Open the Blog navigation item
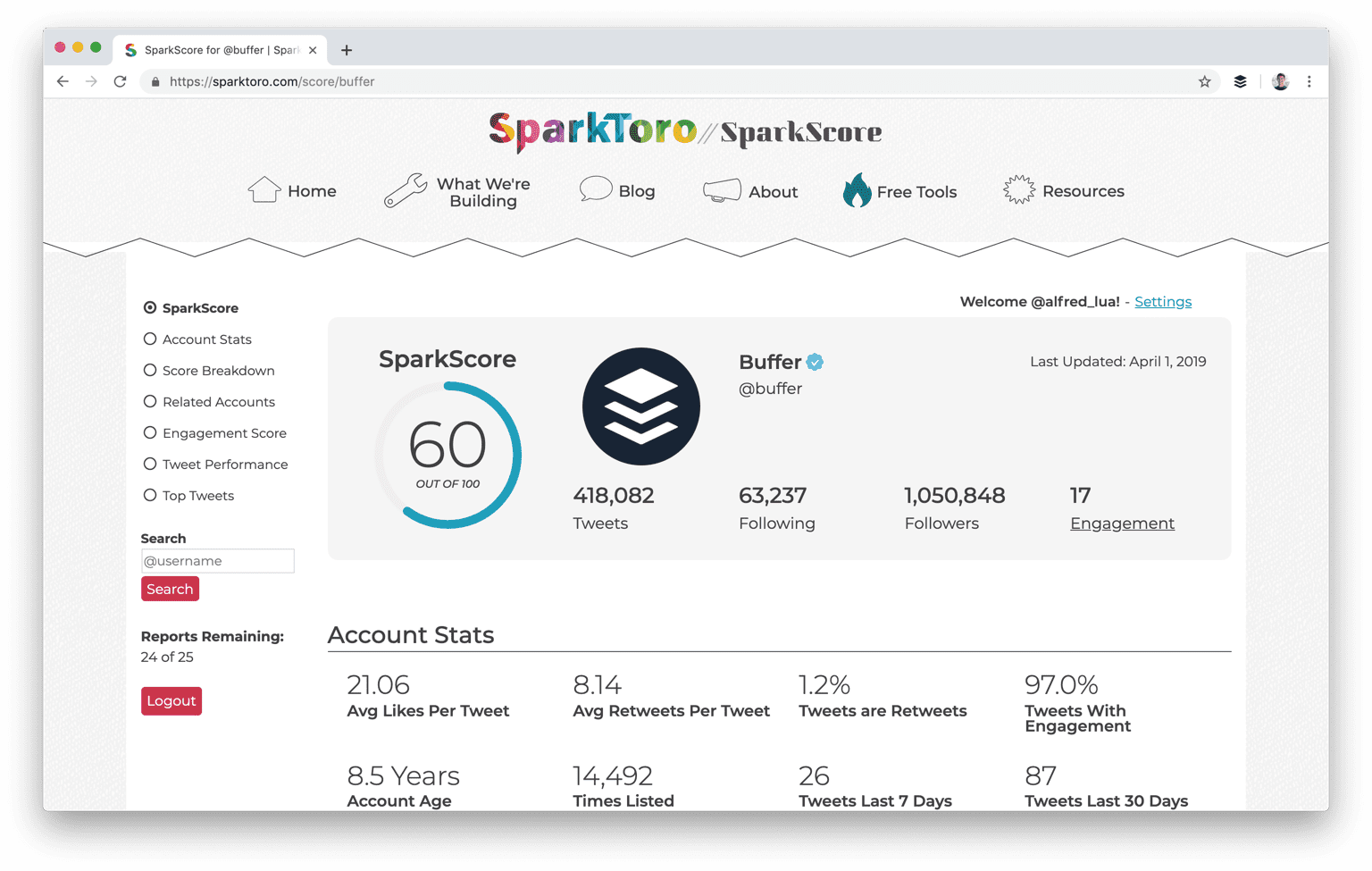The width and height of the screenshot is (1372, 871). click(x=637, y=191)
